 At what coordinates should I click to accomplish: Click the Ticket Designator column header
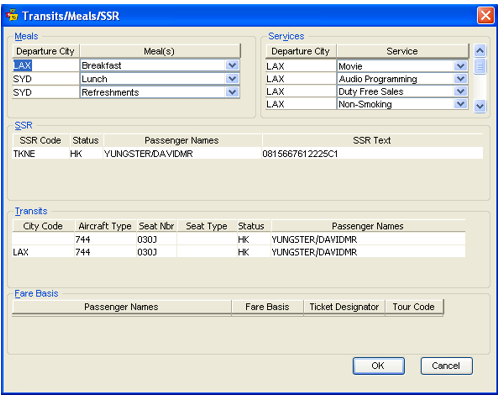tap(344, 307)
